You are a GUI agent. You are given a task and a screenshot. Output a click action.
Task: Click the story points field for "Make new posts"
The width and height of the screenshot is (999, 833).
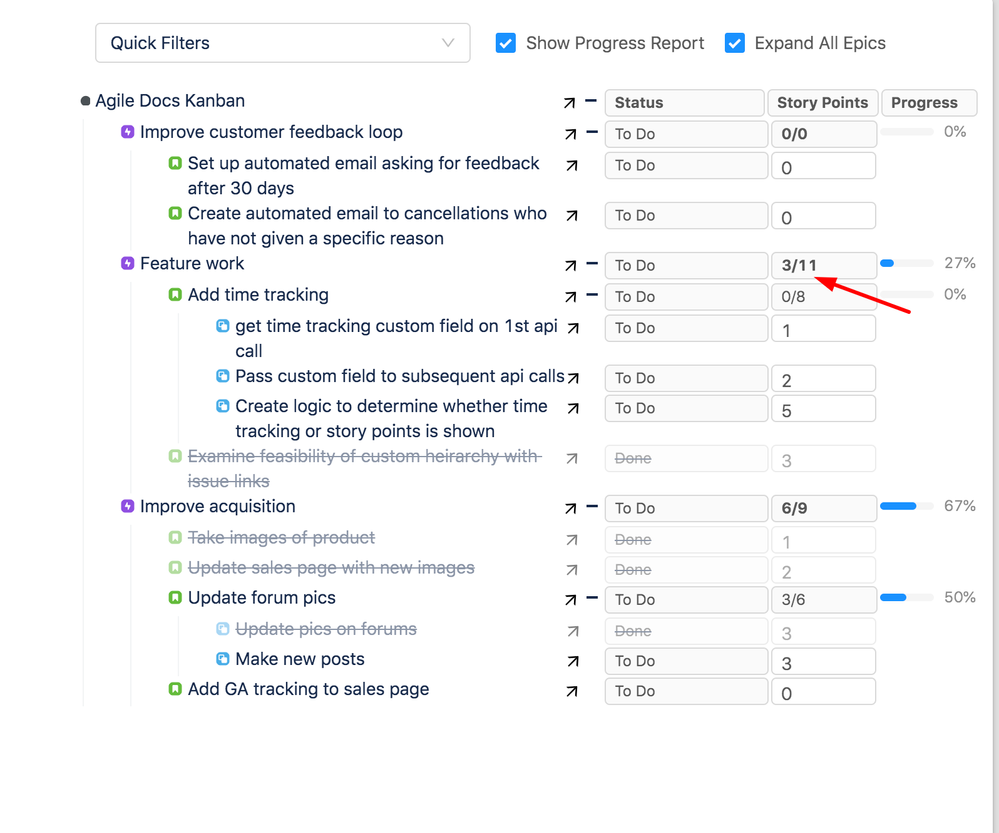pyautogui.click(x=823, y=660)
